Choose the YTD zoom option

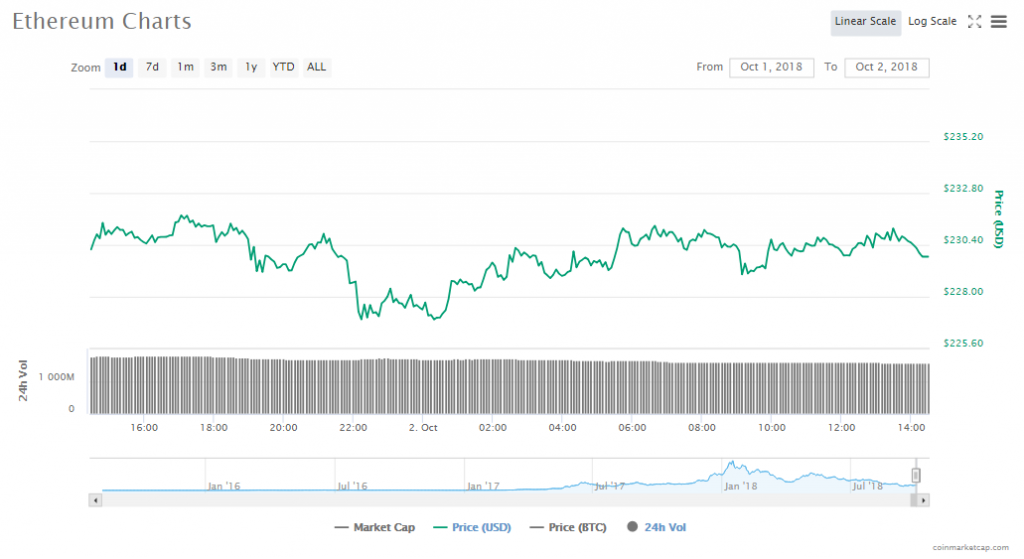pos(284,67)
